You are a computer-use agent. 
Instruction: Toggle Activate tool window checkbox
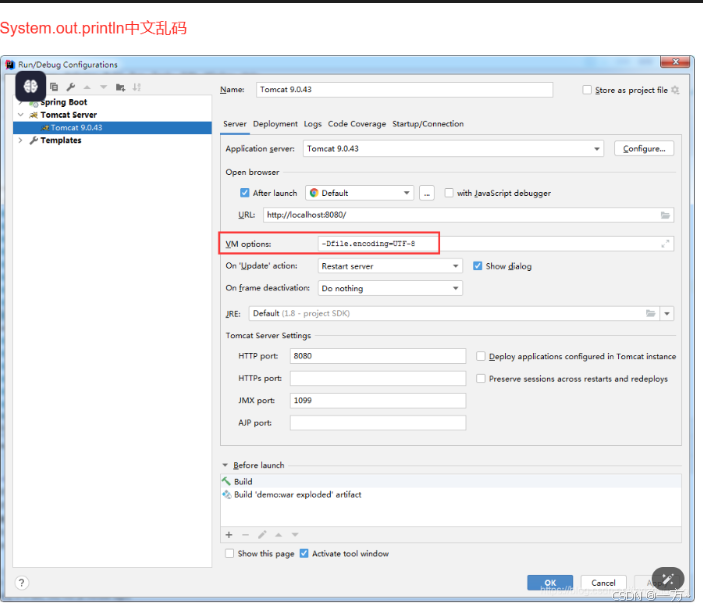click(x=304, y=553)
